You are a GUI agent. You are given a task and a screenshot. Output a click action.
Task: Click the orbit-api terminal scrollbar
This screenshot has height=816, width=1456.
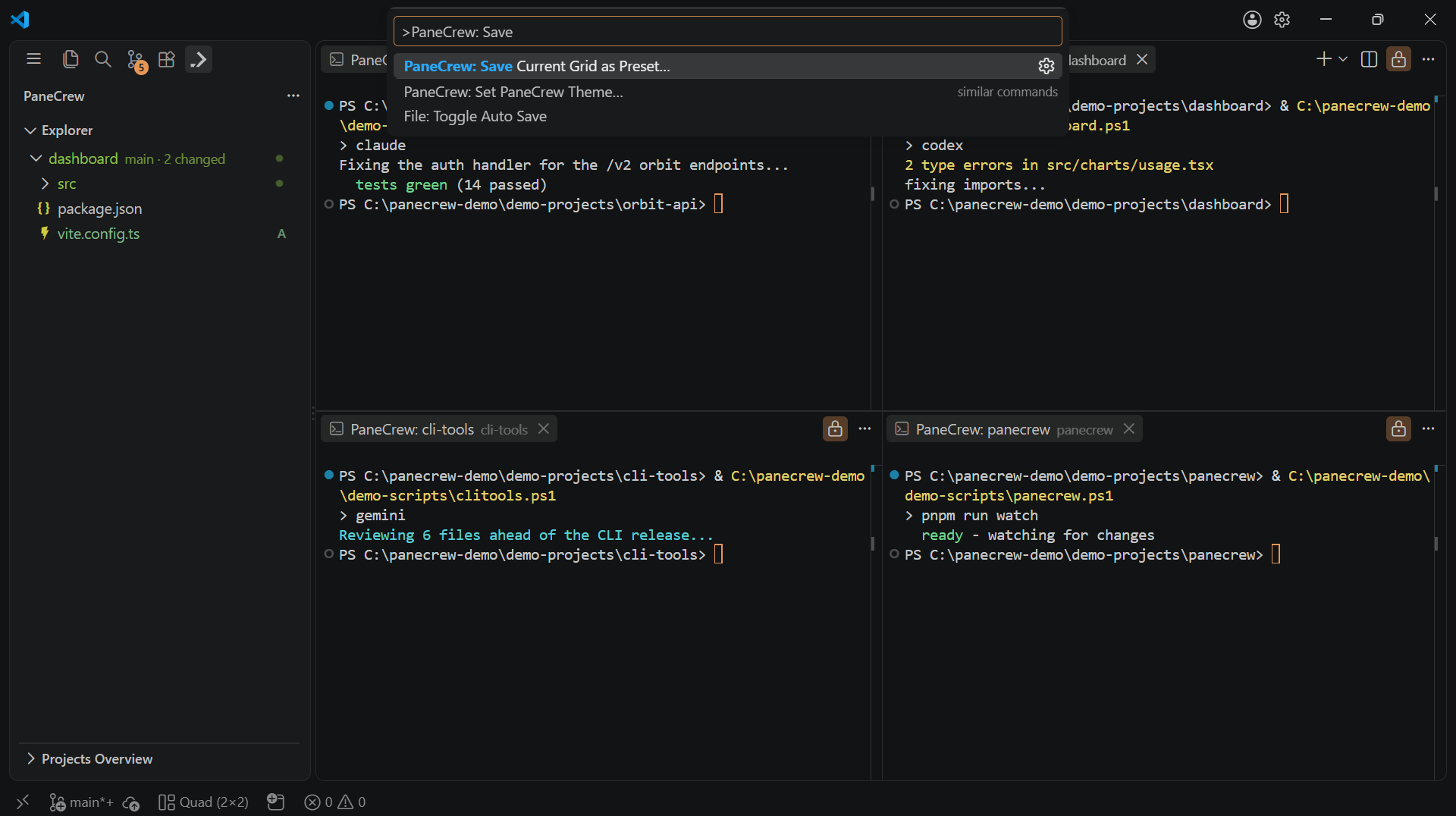(872, 194)
